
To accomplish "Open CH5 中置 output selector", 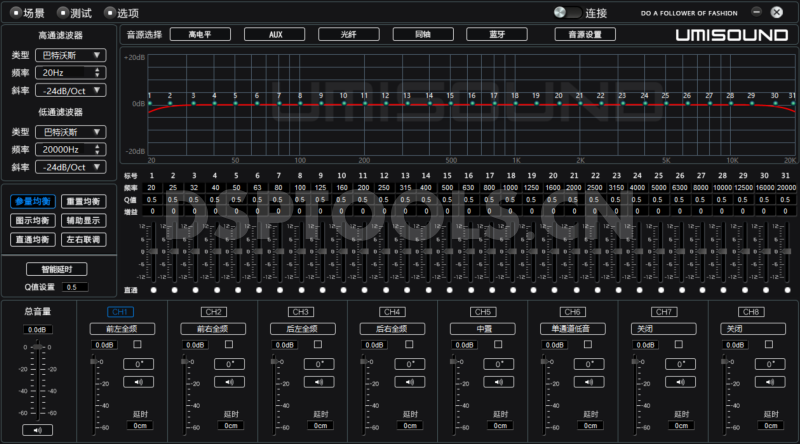I will point(483,329).
